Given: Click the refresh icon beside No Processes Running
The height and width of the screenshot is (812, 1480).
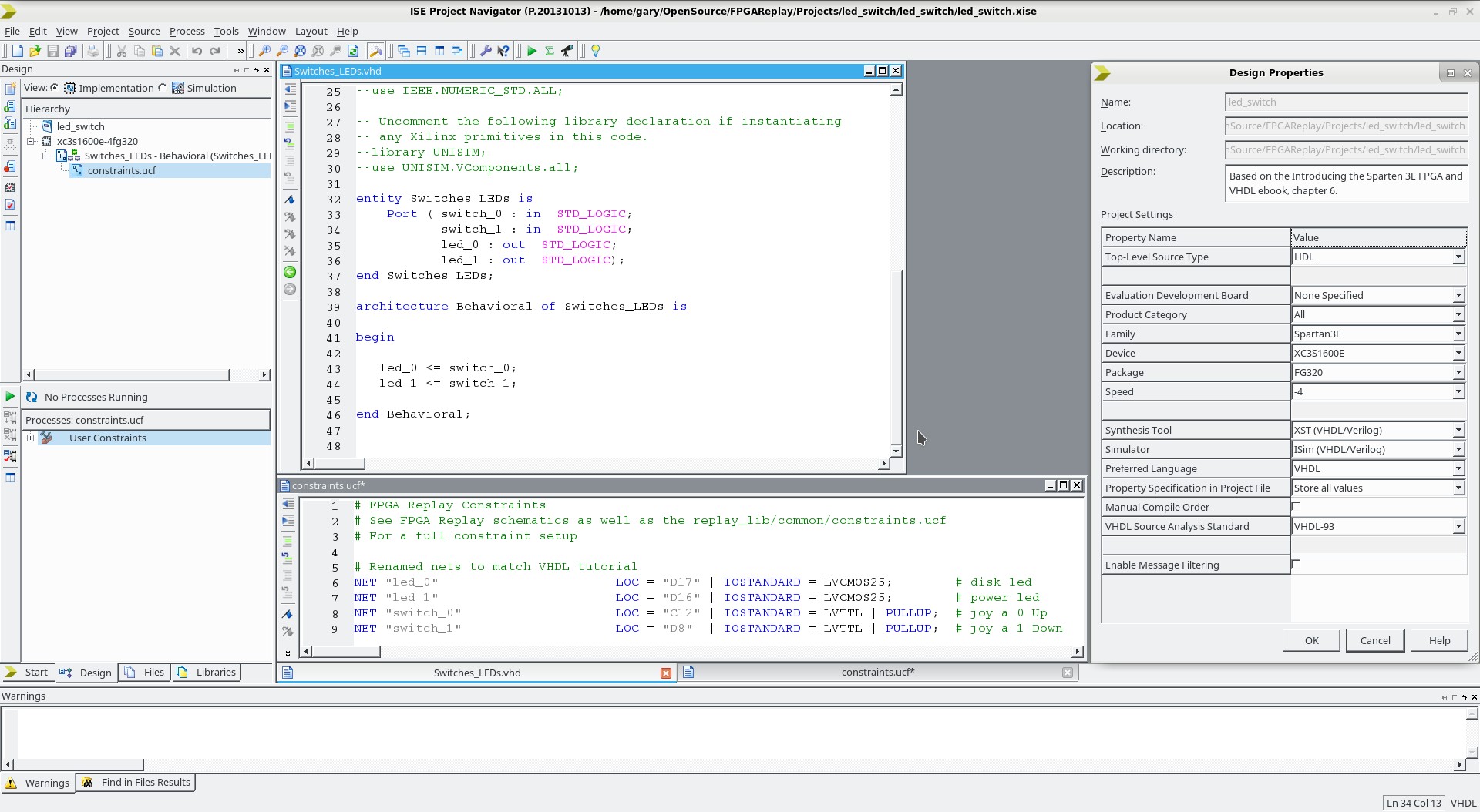Looking at the screenshot, I should pyautogui.click(x=32, y=397).
